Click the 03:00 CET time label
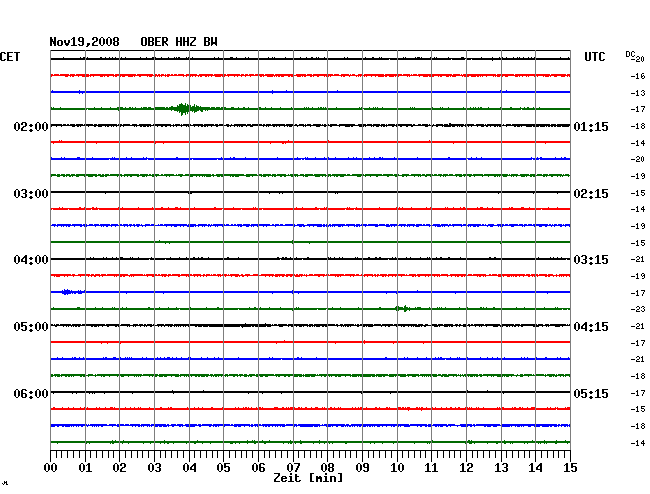Image resolution: width=650 pixels, height=494 pixels. (31, 194)
